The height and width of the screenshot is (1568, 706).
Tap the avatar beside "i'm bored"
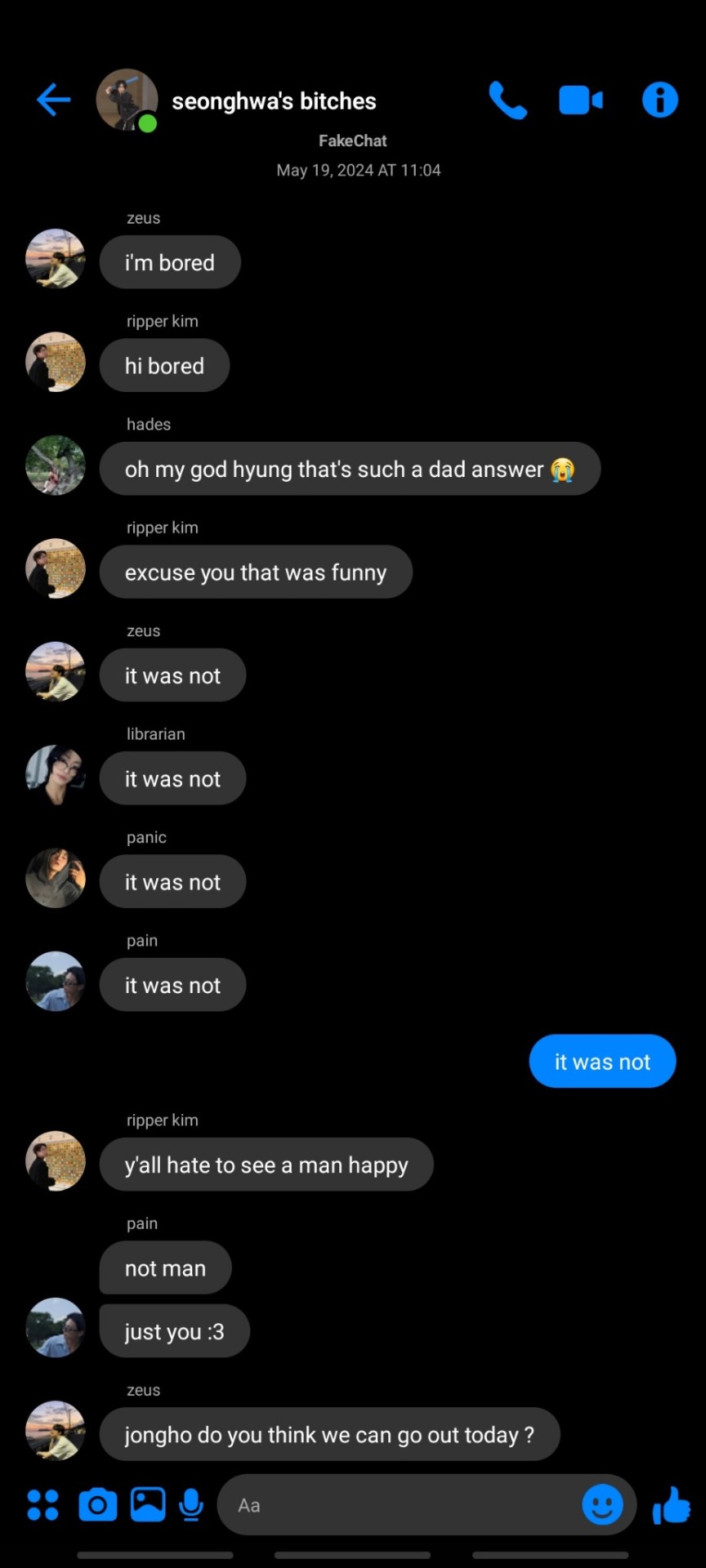[x=56, y=259]
